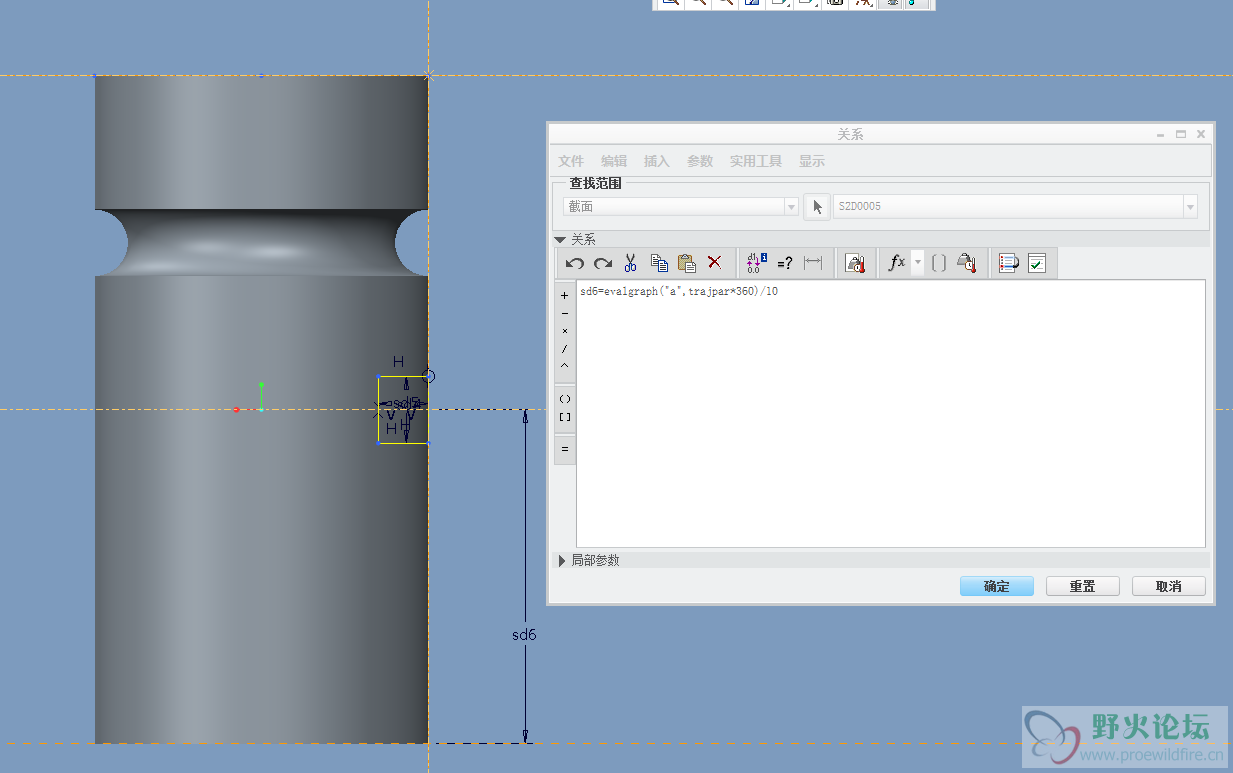Open the 实用工具 menu
The width and height of the screenshot is (1233, 773).
(x=756, y=161)
